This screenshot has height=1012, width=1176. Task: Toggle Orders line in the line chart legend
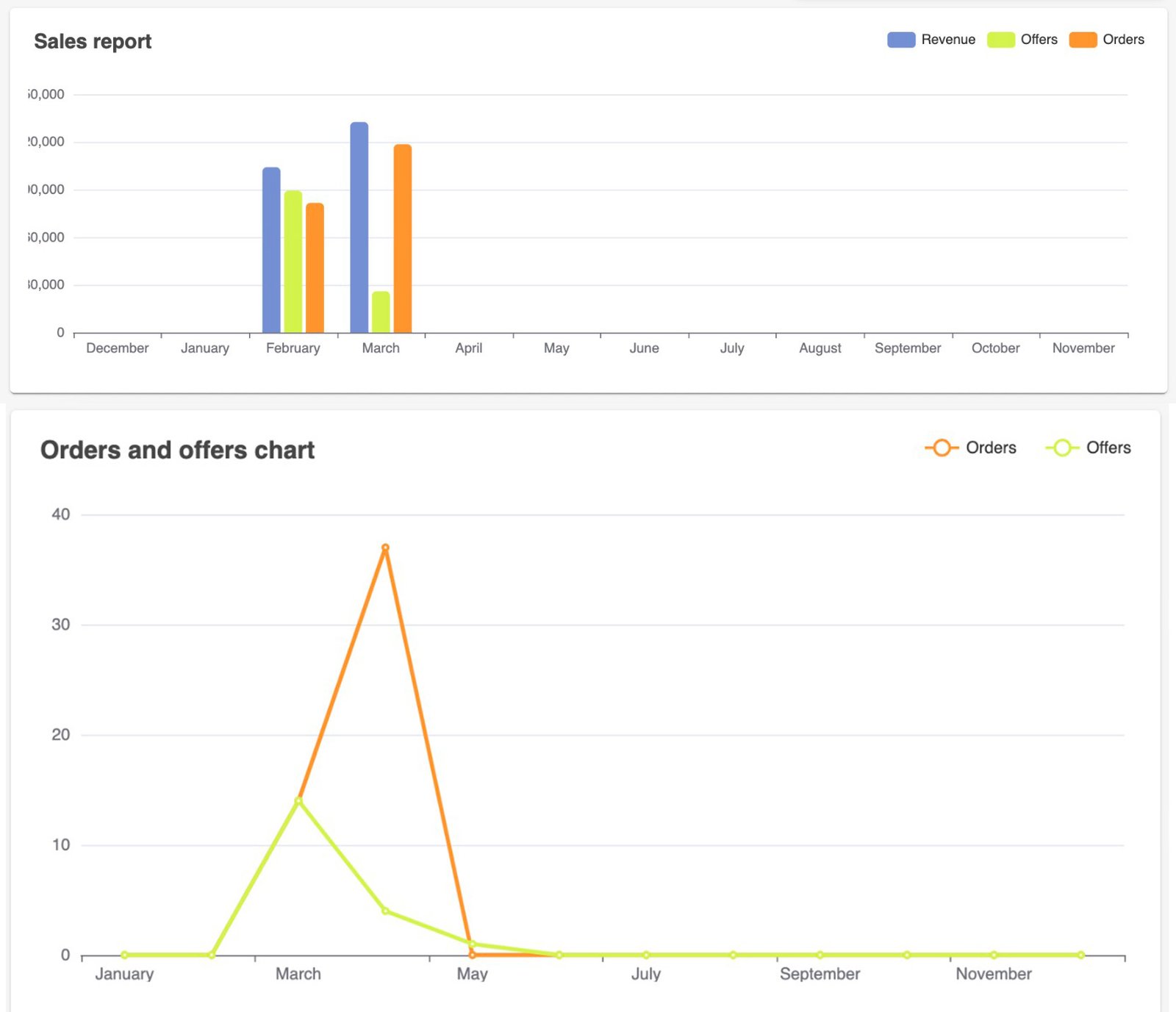click(971, 448)
